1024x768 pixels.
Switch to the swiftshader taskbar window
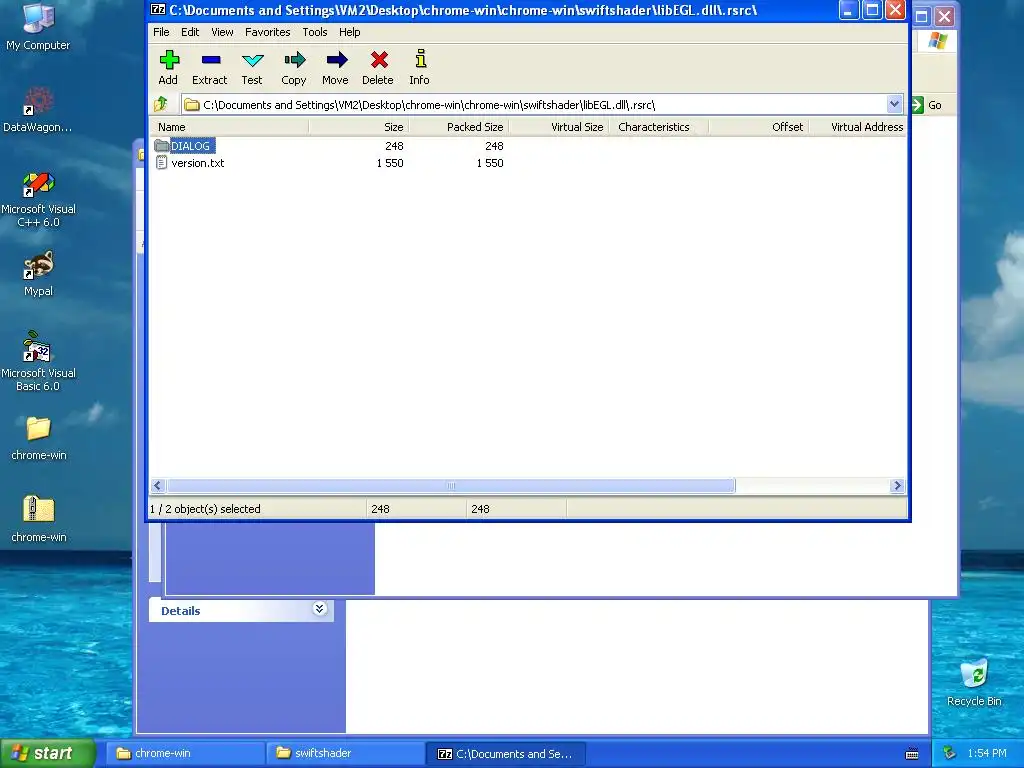coord(345,753)
